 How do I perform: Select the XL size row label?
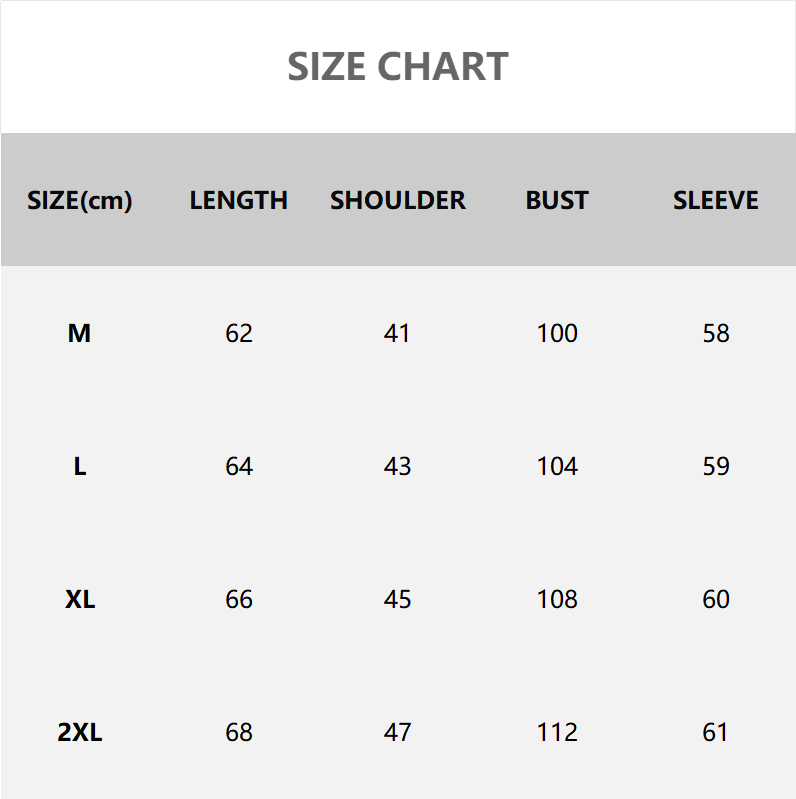coord(80,599)
